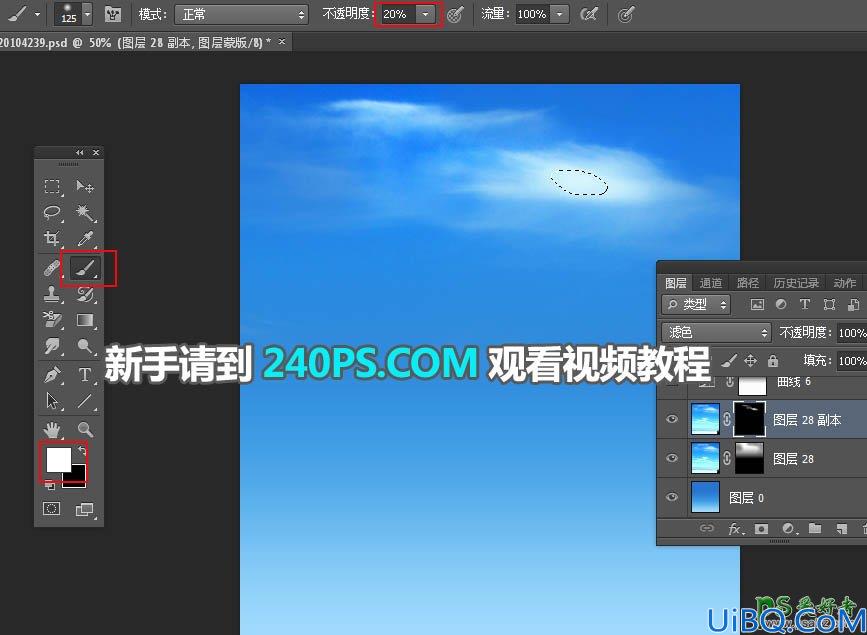Lock layer position icon
867x635 pixels.
(x=750, y=361)
